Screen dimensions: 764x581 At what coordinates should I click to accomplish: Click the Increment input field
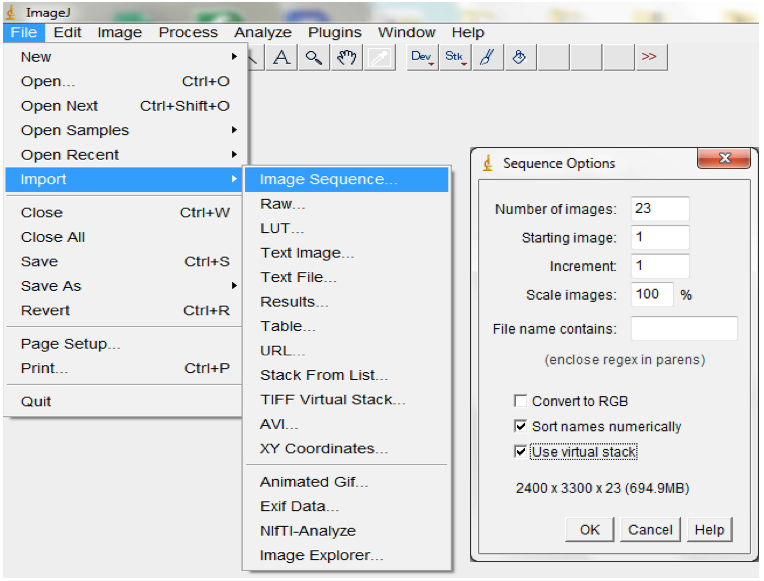(x=660, y=266)
